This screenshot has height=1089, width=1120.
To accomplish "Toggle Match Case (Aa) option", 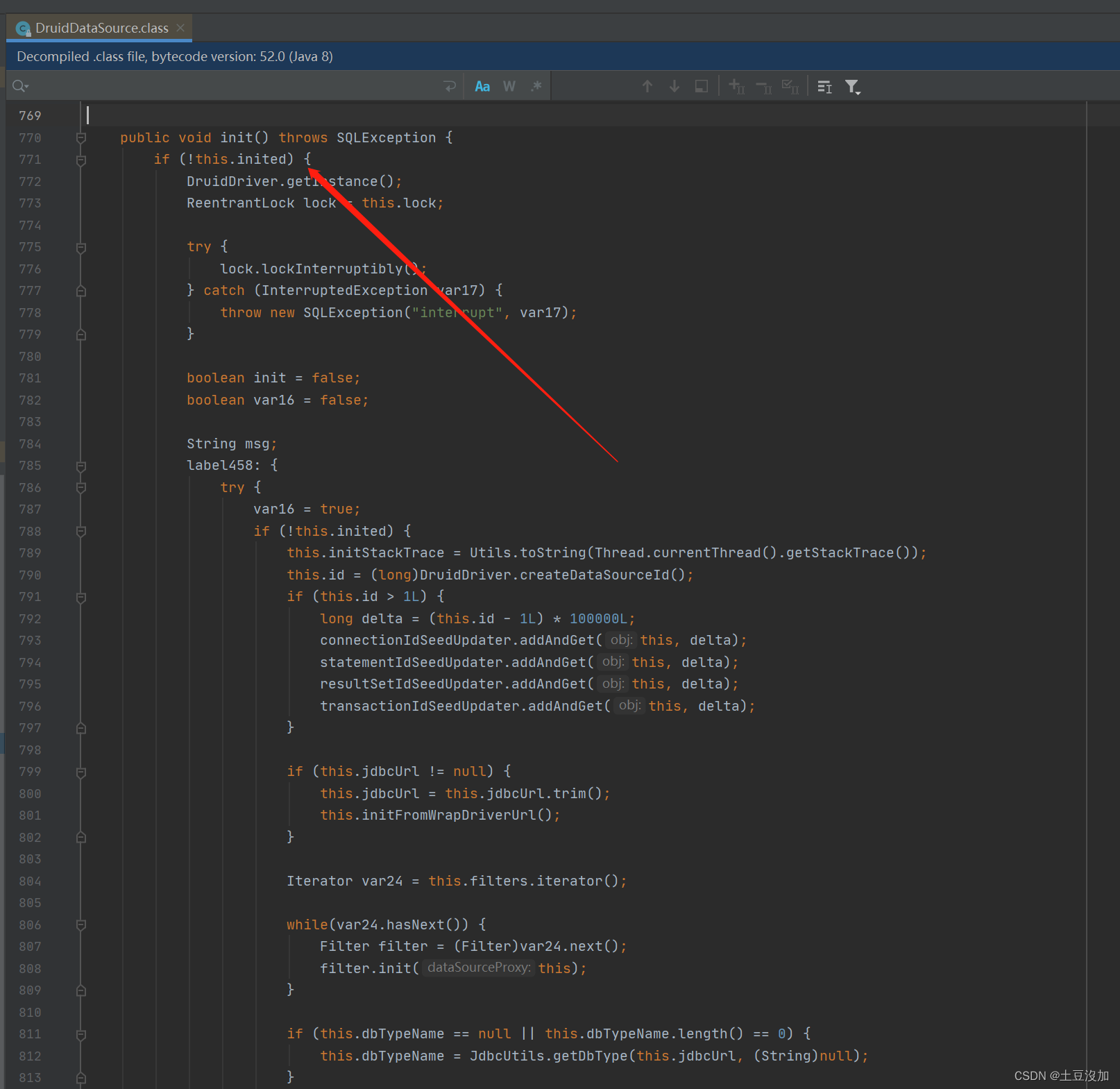I will tap(482, 86).
